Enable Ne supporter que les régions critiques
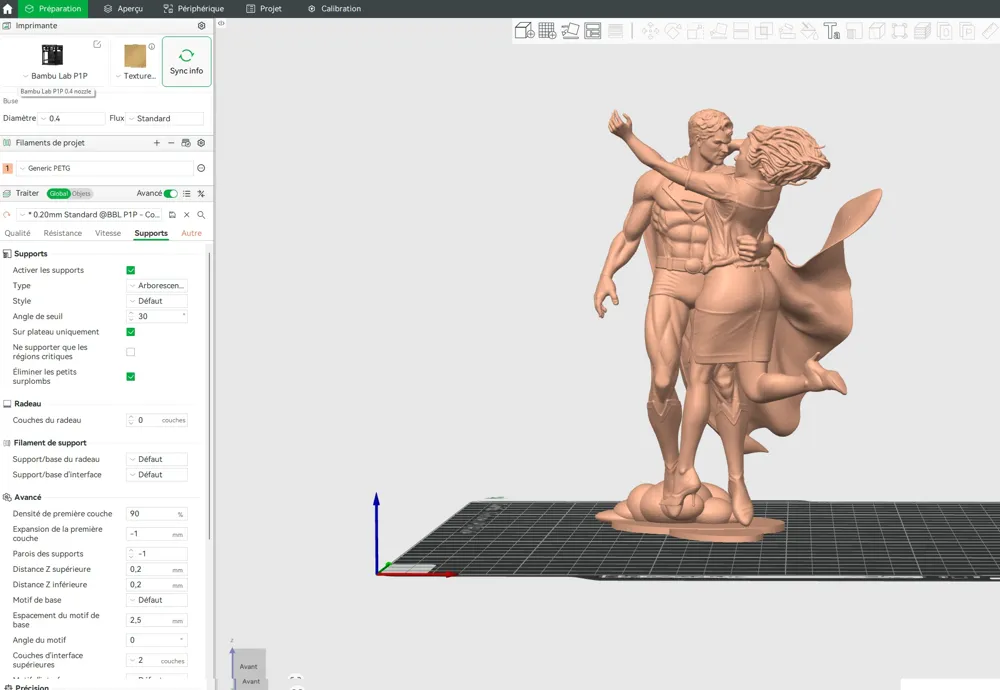This screenshot has width=1000, height=690. (x=131, y=352)
